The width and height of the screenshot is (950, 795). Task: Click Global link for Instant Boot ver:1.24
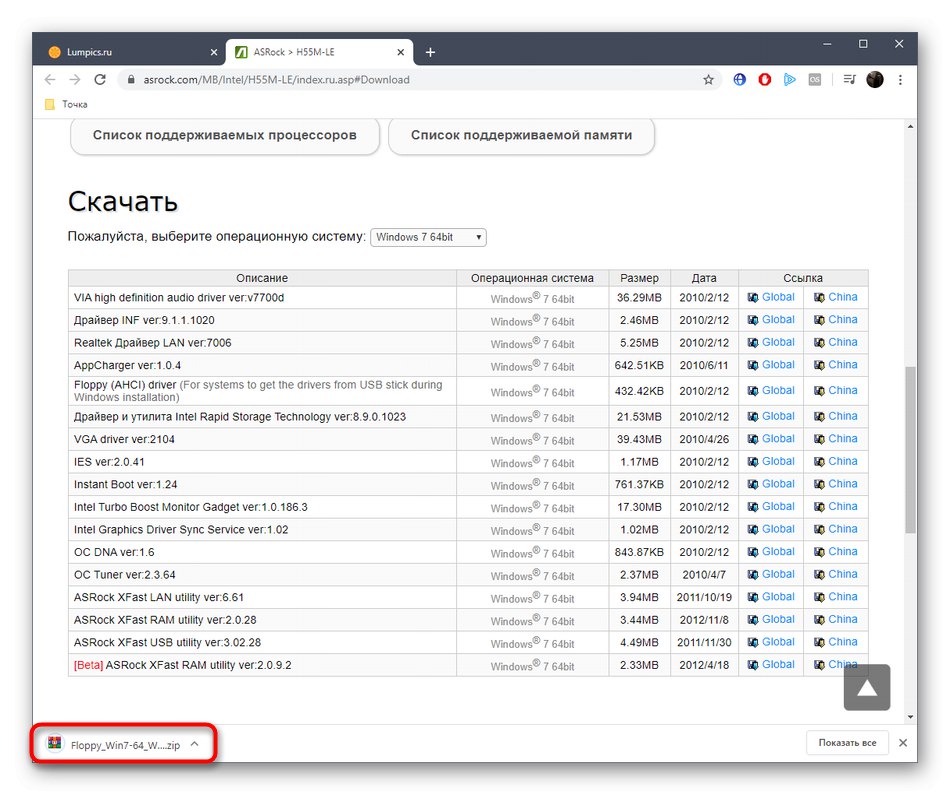[778, 484]
